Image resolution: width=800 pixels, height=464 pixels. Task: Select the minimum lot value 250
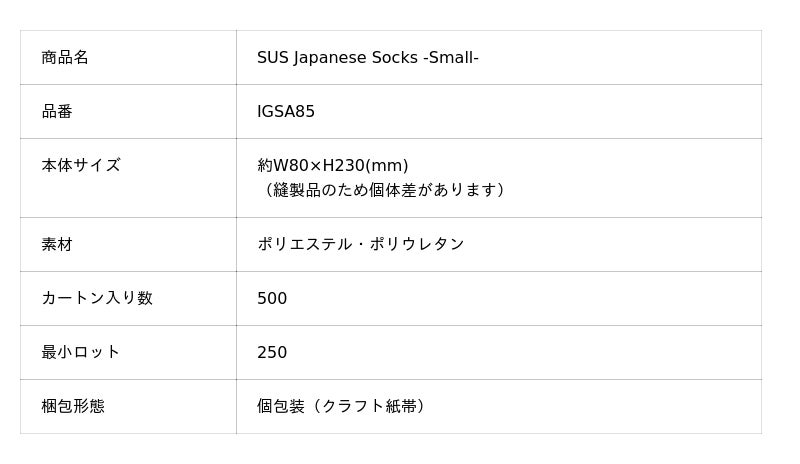click(x=272, y=352)
